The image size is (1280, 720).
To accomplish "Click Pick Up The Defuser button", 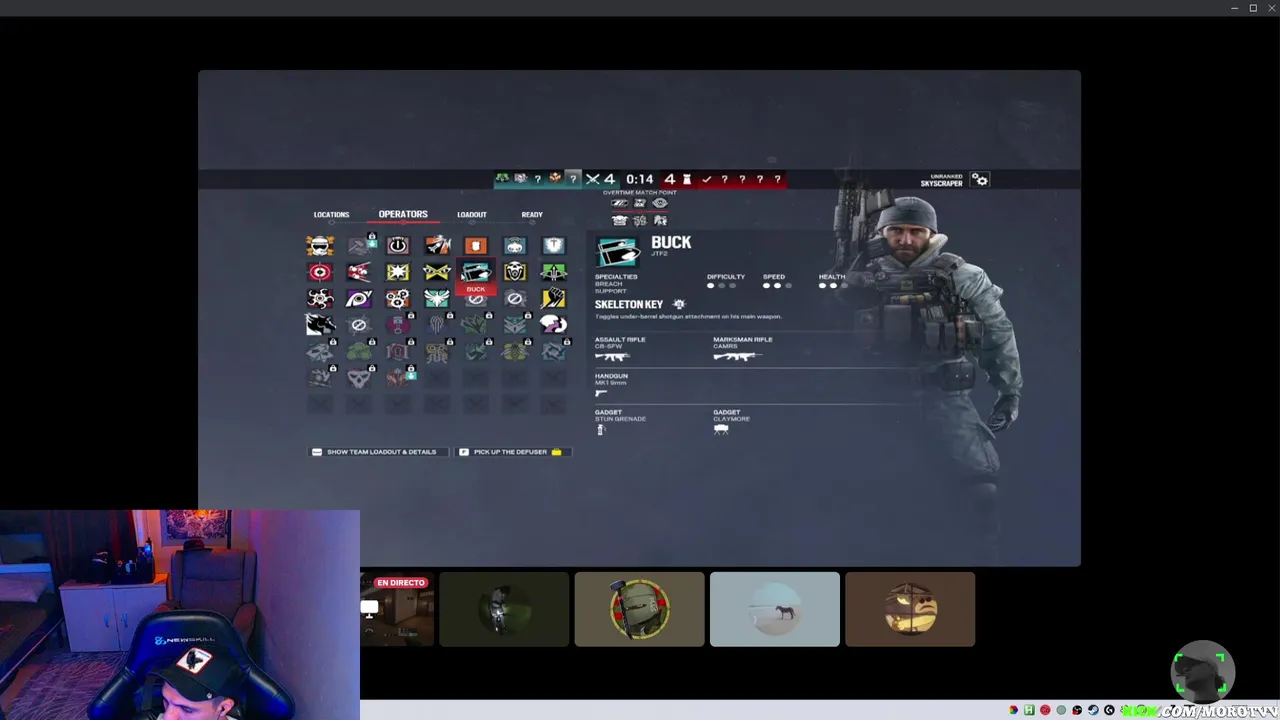I will click(x=511, y=452).
